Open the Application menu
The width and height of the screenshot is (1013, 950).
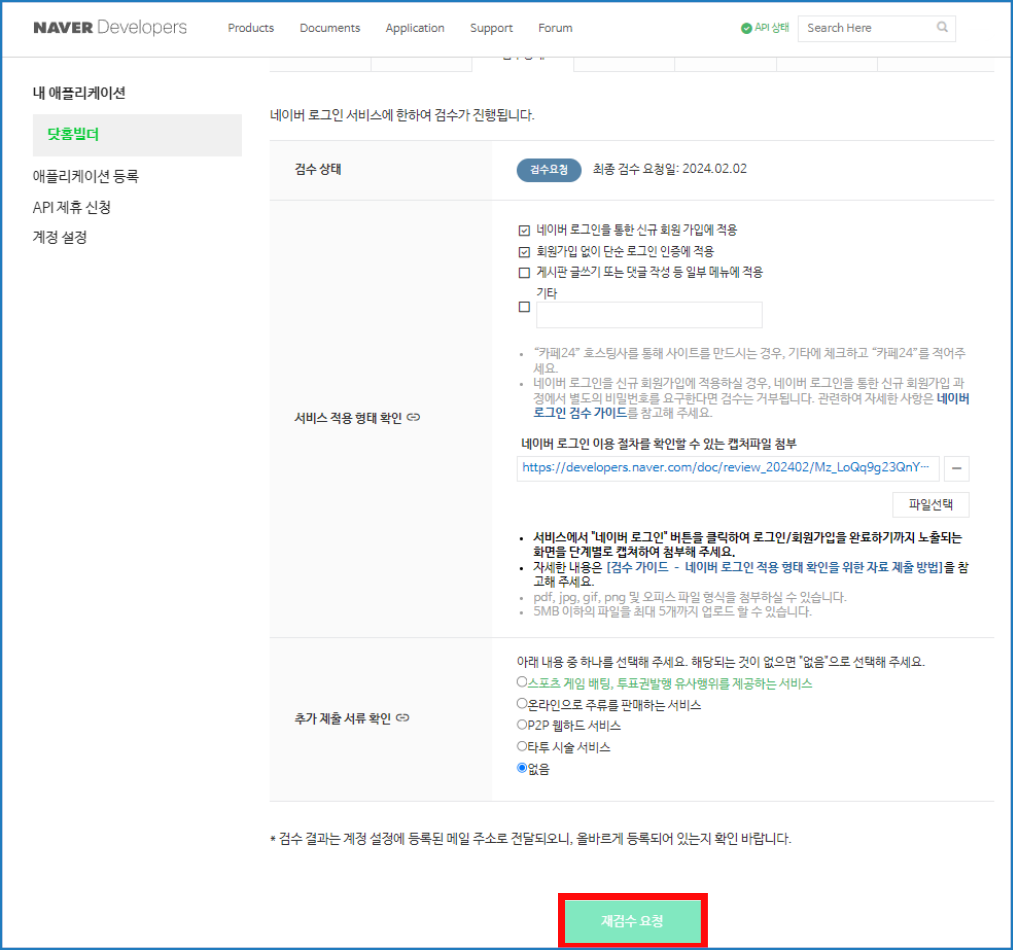click(x=414, y=28)
